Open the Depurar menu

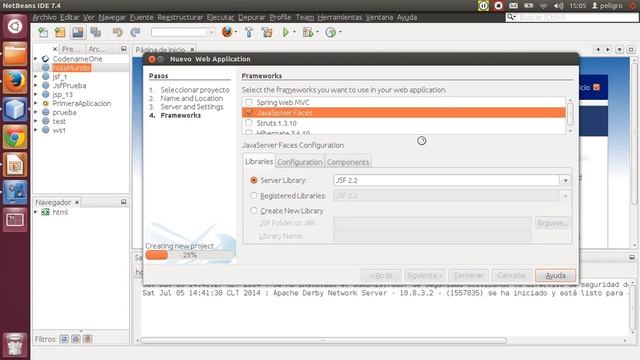(x=251, y=17)
